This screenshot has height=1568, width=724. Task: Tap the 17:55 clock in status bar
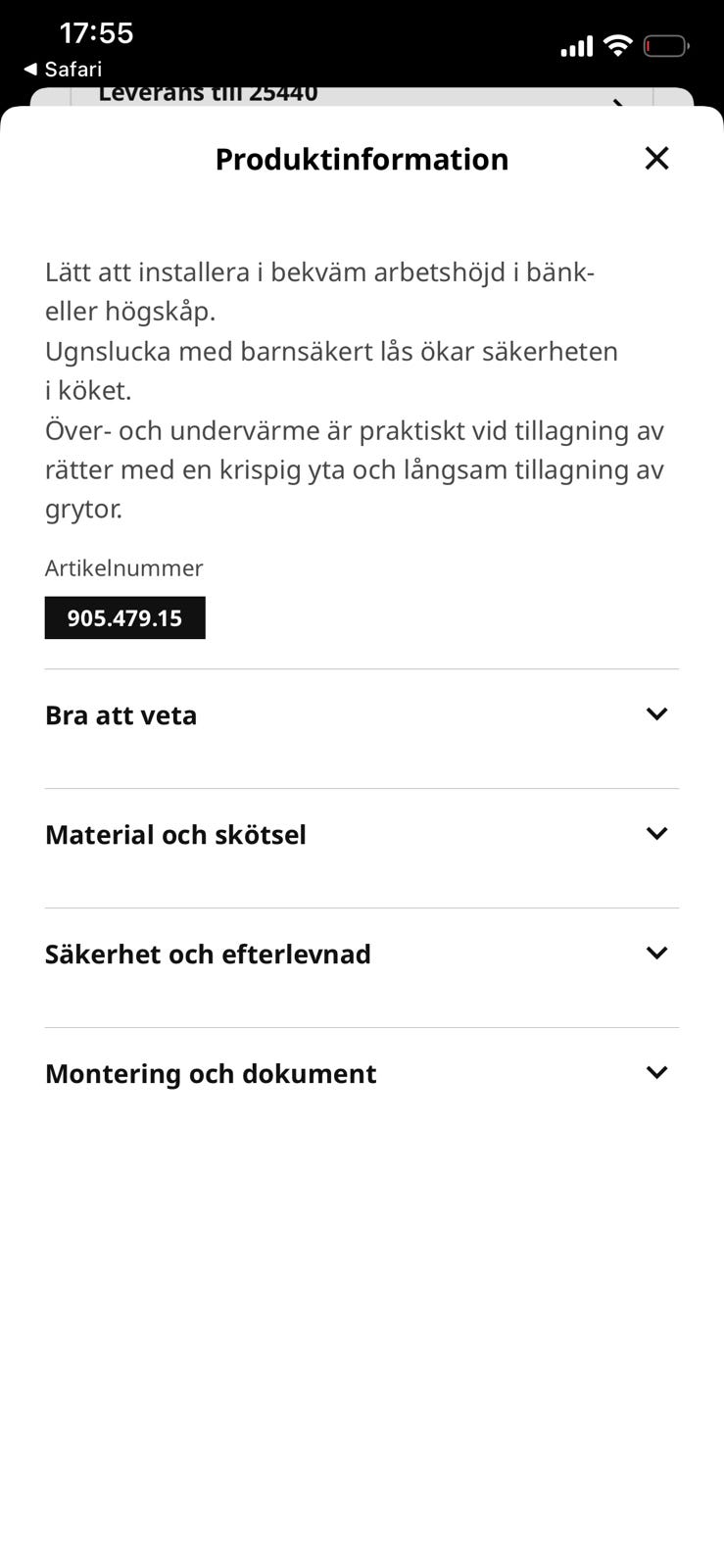pyautogui.click(x=96, y=33)
